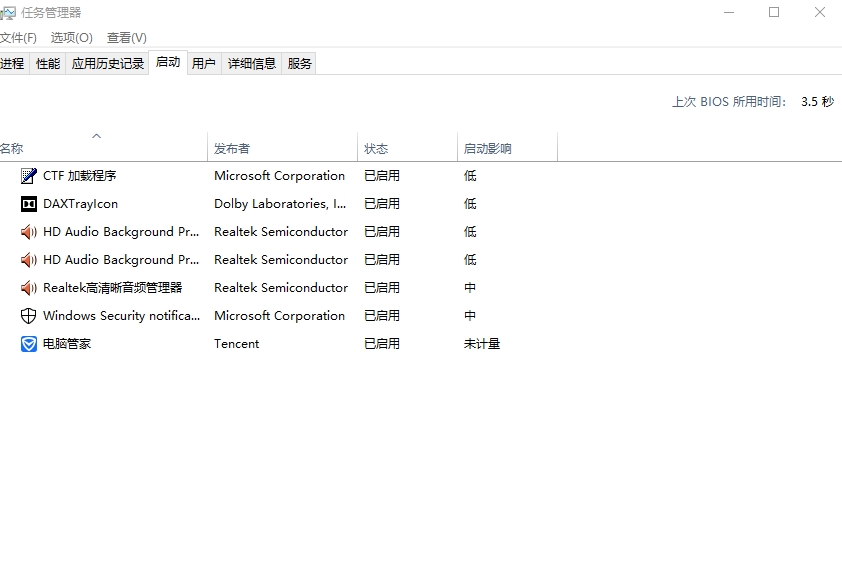Click the Tencent publisher cell
Image resolution: width=842 pixels, height=576 pixels.
click(x=236, y=344)
